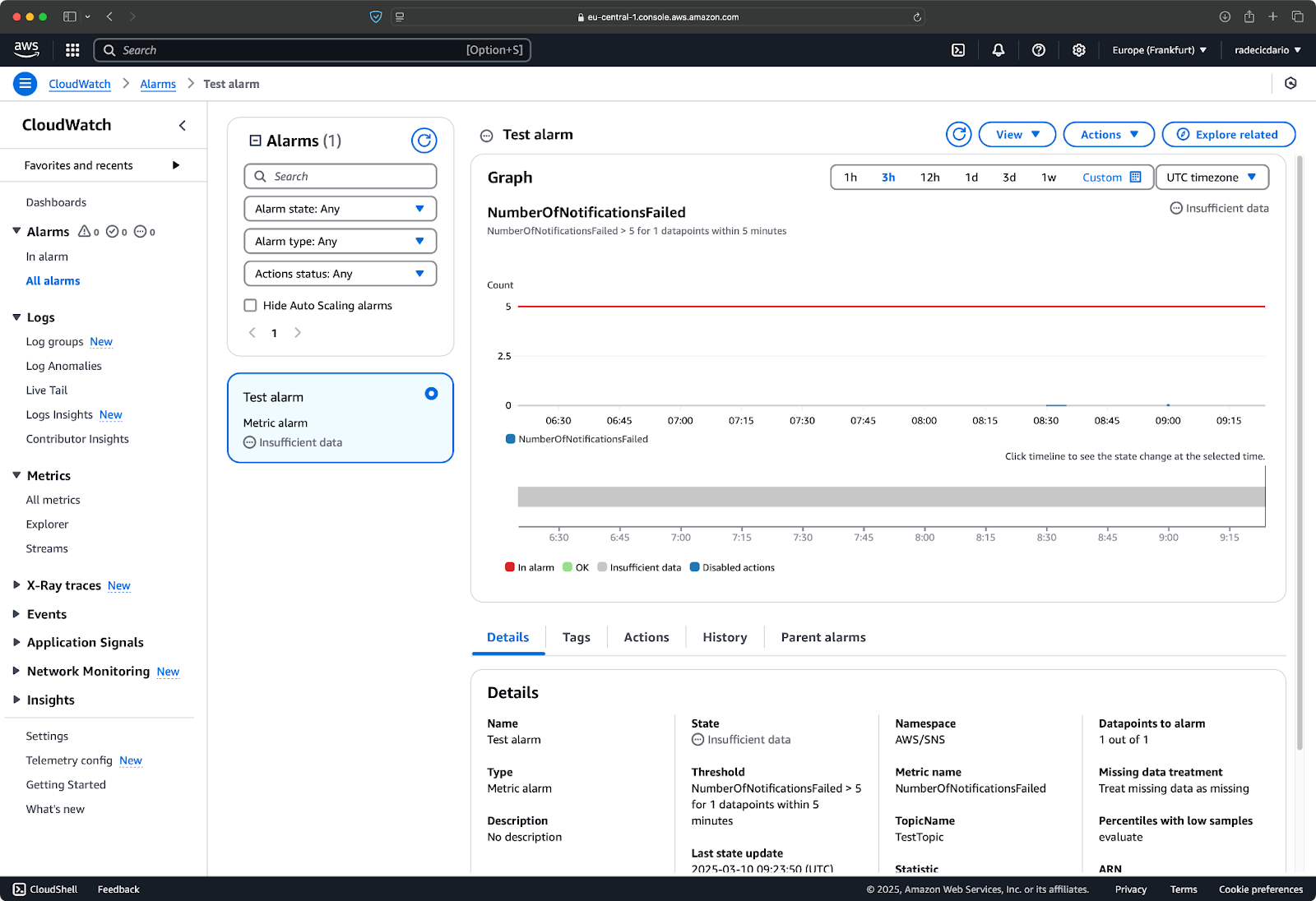Open the settings gear in AWS header

pos(1079,50)
